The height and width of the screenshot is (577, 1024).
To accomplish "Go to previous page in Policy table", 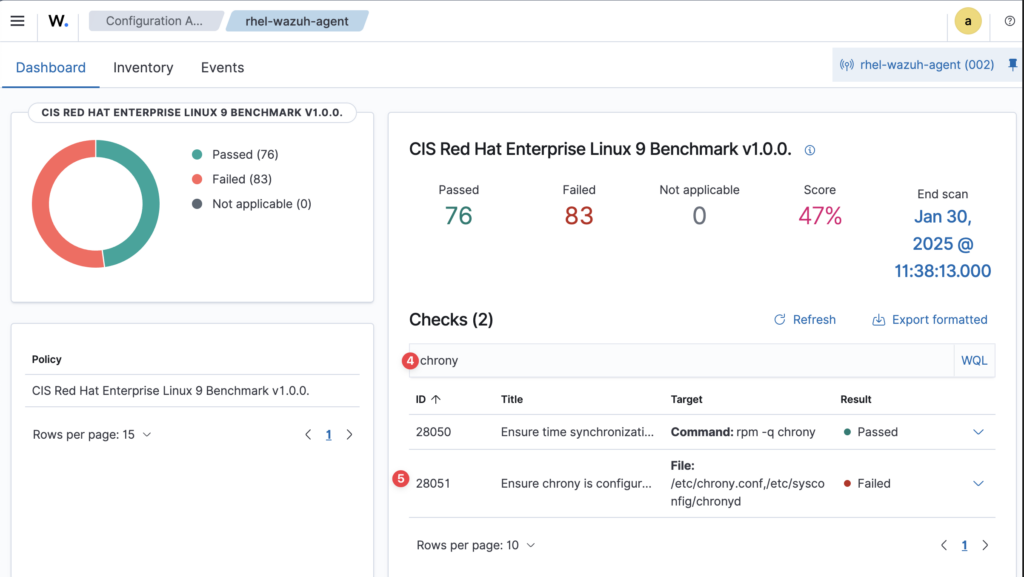I will tap(308, 435).
